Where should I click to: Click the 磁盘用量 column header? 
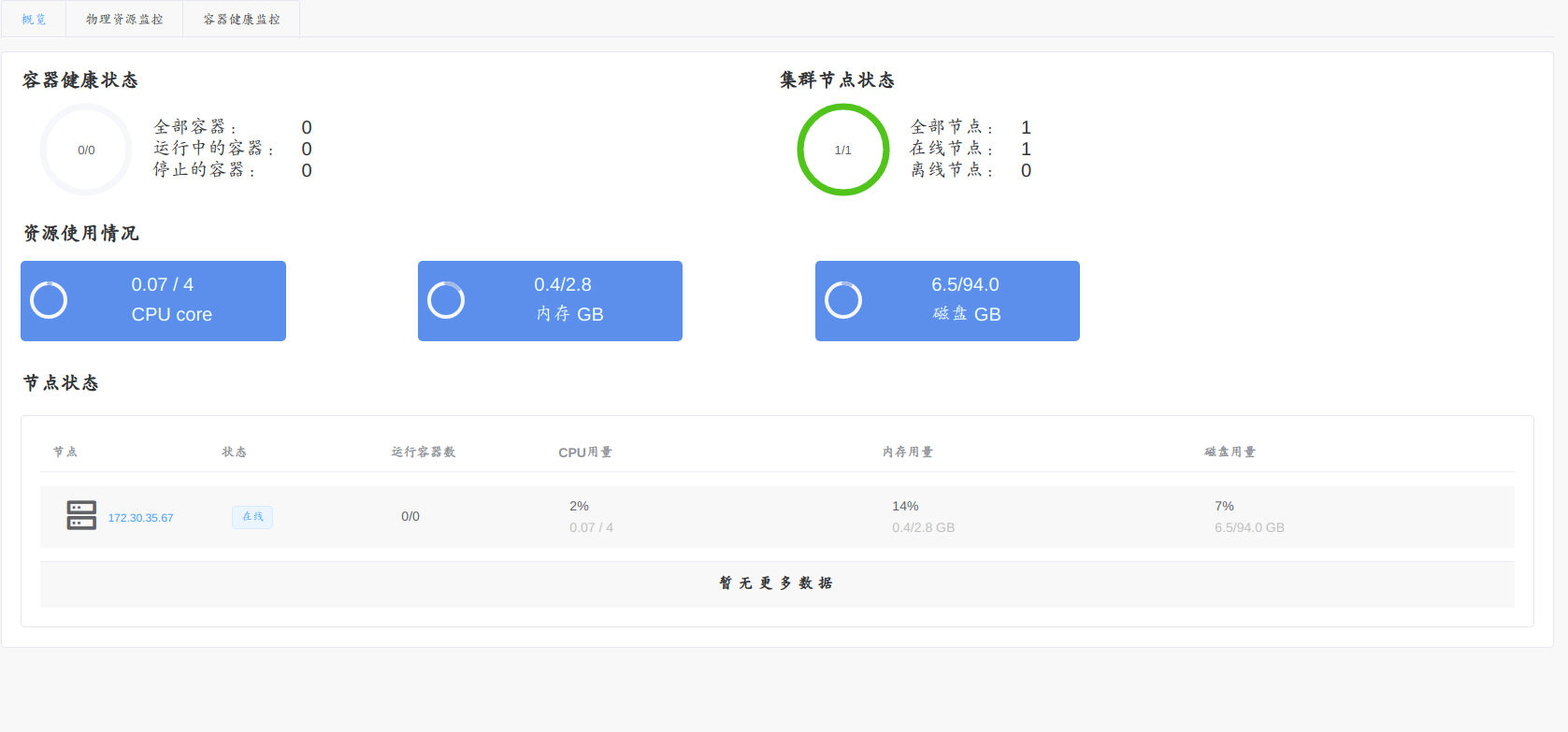(x=1230, y=452)
